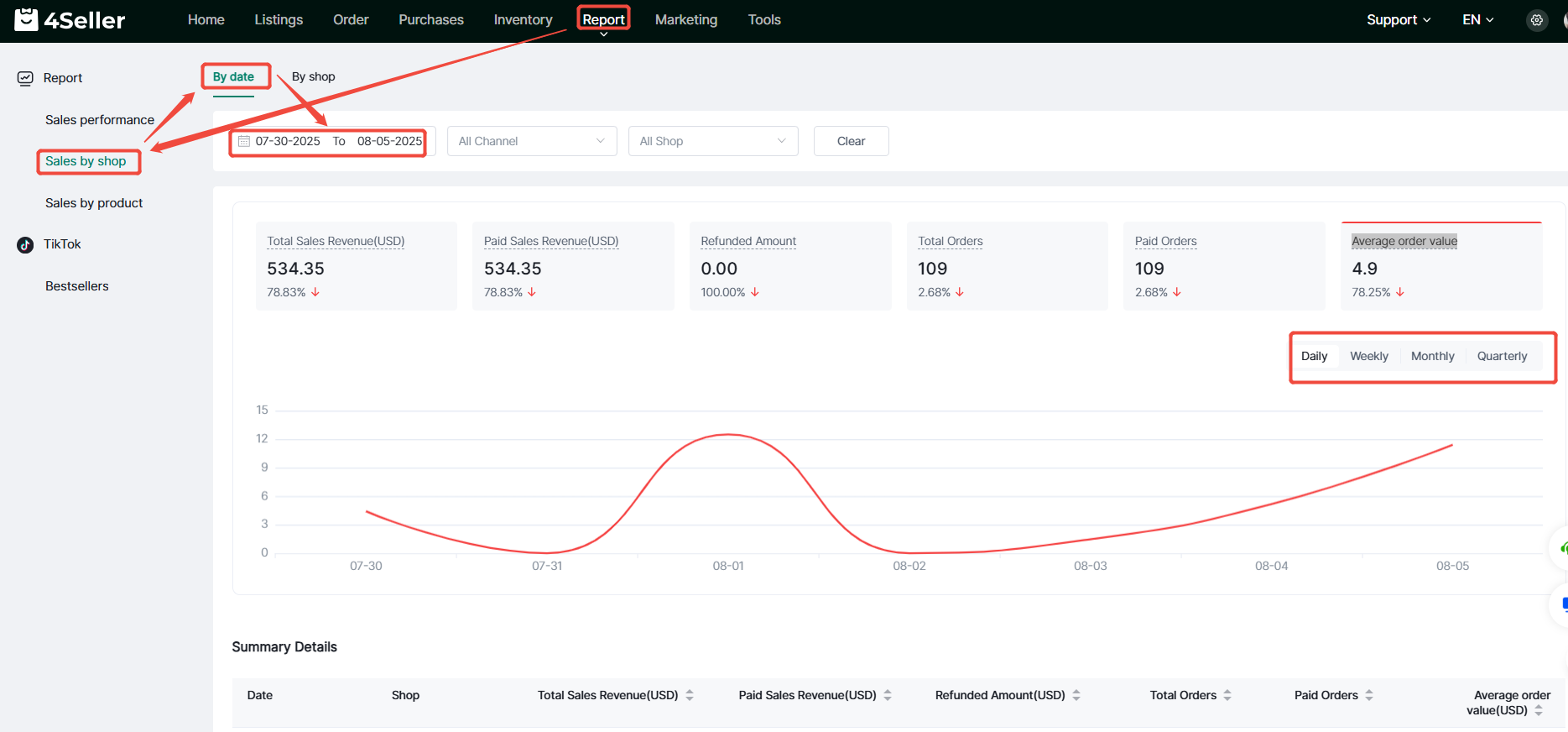1568x732 pixels.
Task: Open the Listings menu
Action: coord(279,20)
